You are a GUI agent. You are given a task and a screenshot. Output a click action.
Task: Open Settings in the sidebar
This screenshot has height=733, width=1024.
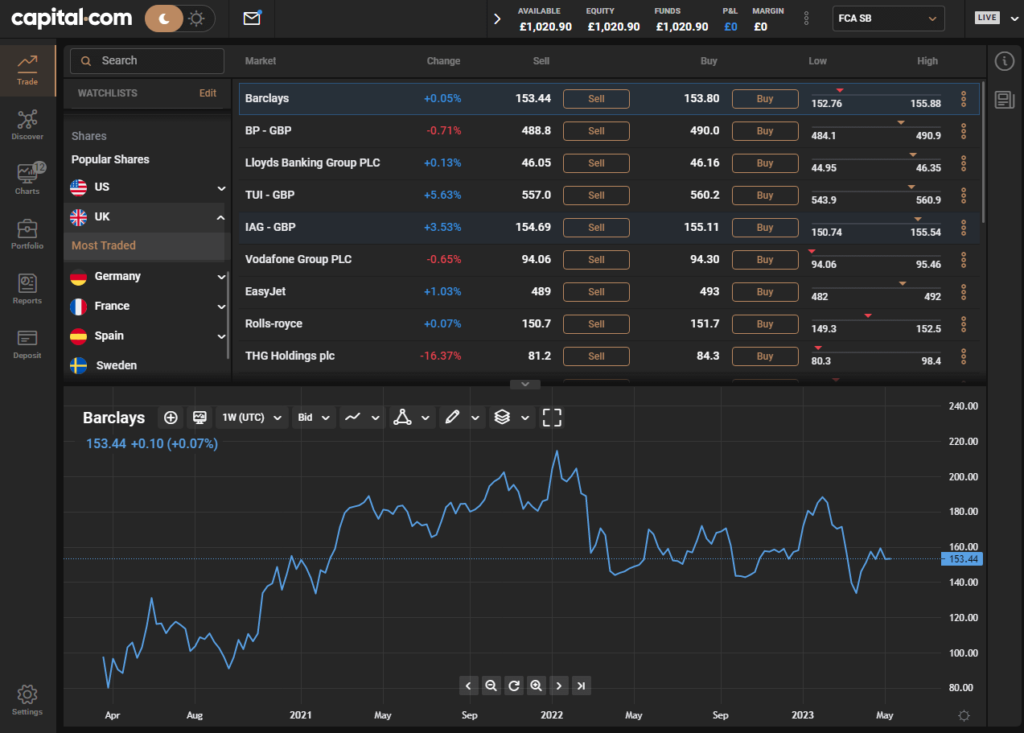click(27, 700)
